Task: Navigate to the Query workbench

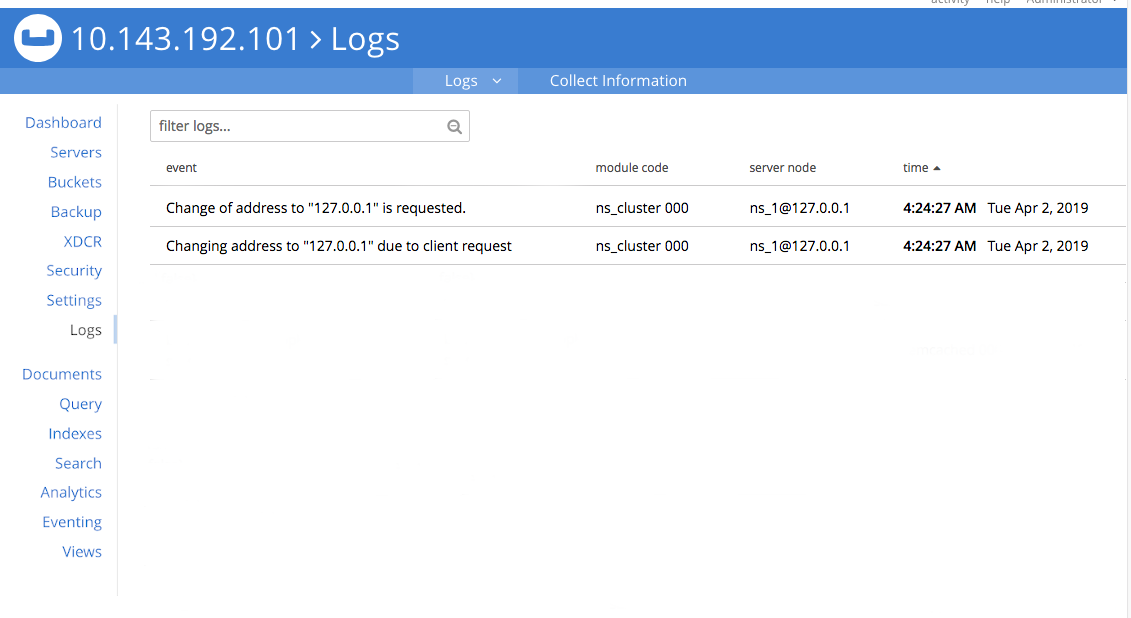Action: [x=81, y=403]
